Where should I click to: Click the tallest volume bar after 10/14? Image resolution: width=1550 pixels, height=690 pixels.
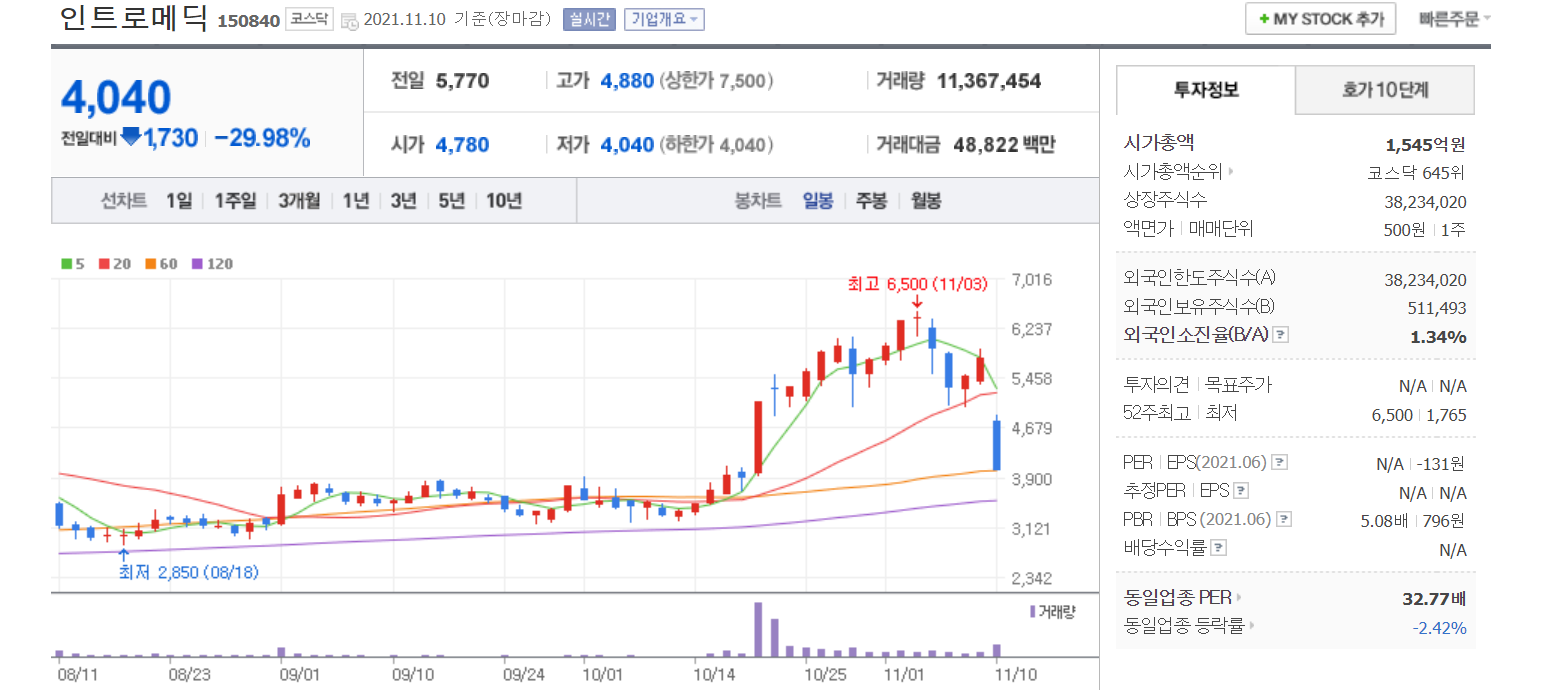point(758,629)
